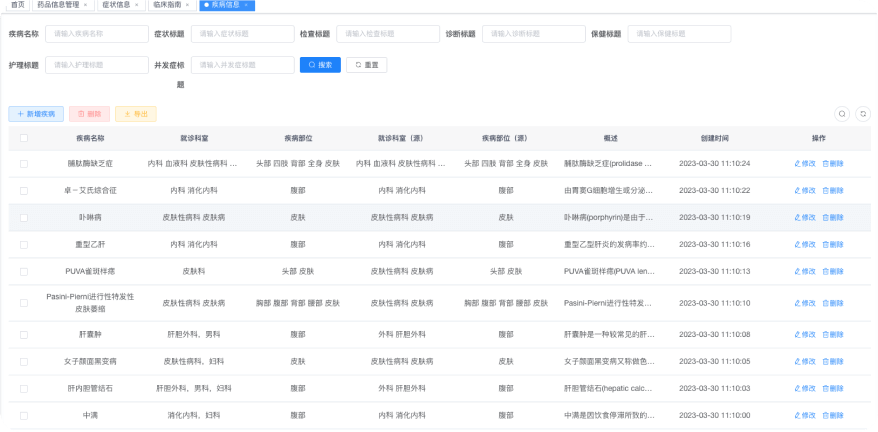
Task: Delete the 女子颜面黑变病 row
Action: point(833,361)
